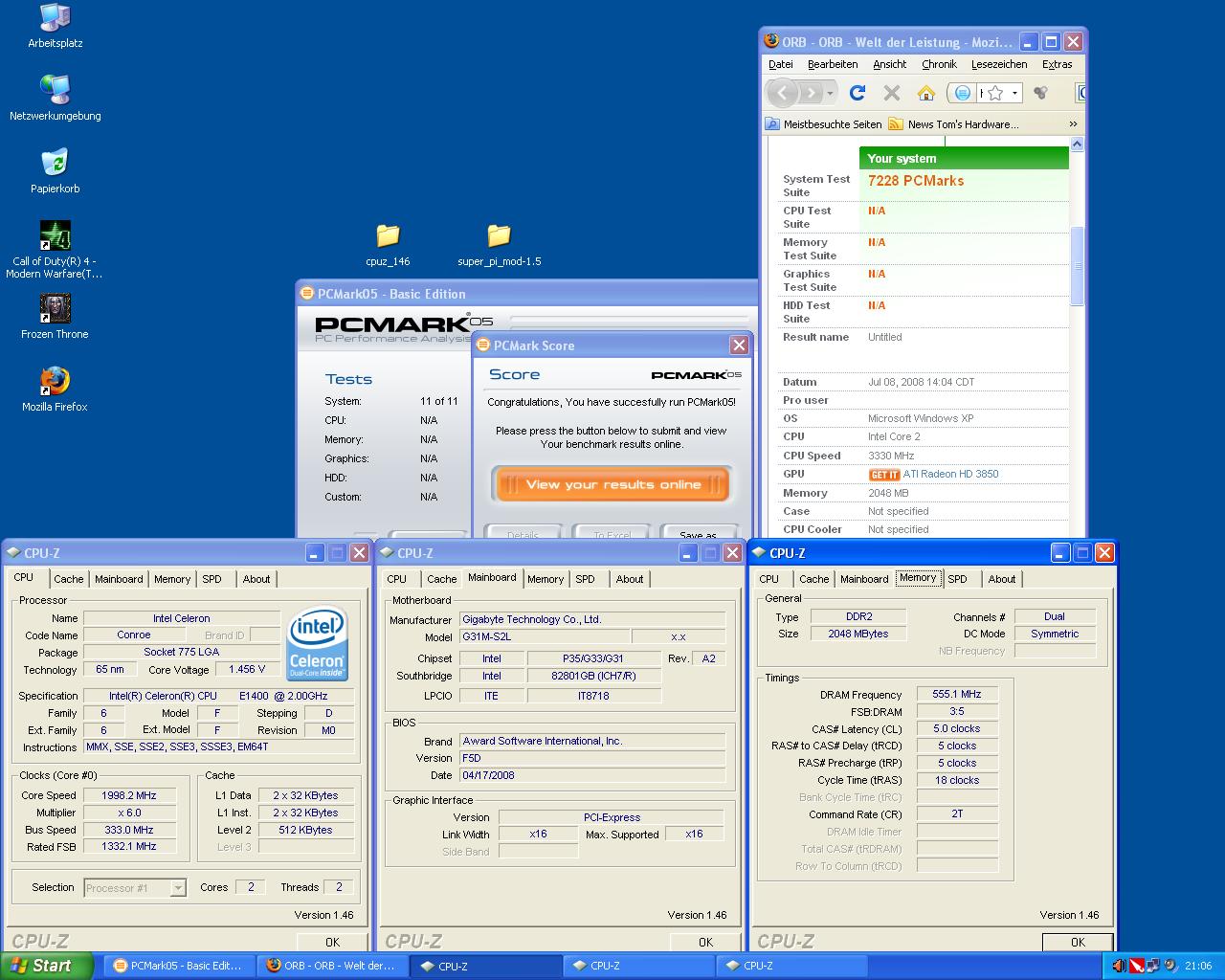Reload the page in Firefox
1225x980 pixels.
(857, 93)
